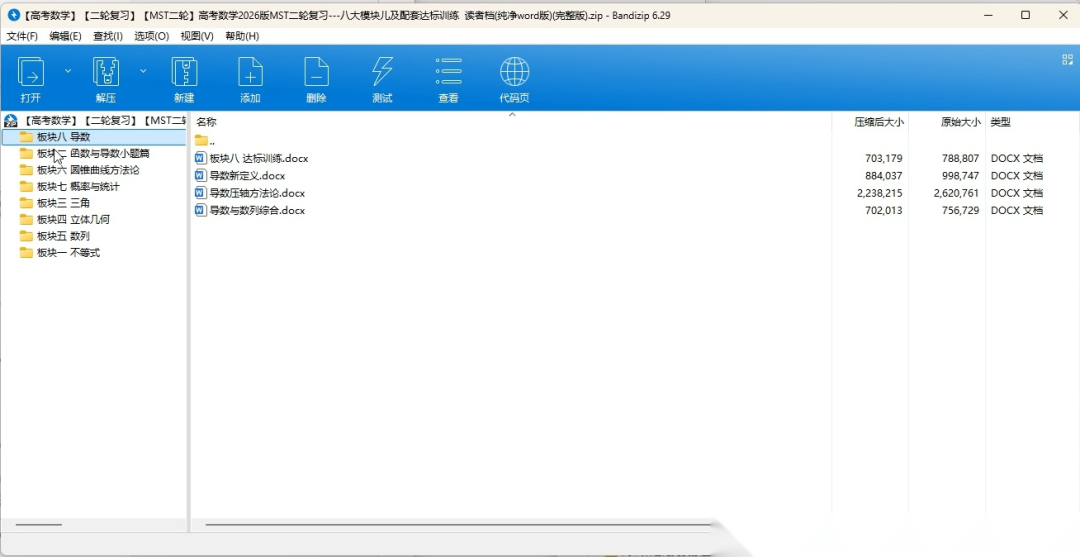Click the 测试 (Test) lightning icon

[382, 73]
